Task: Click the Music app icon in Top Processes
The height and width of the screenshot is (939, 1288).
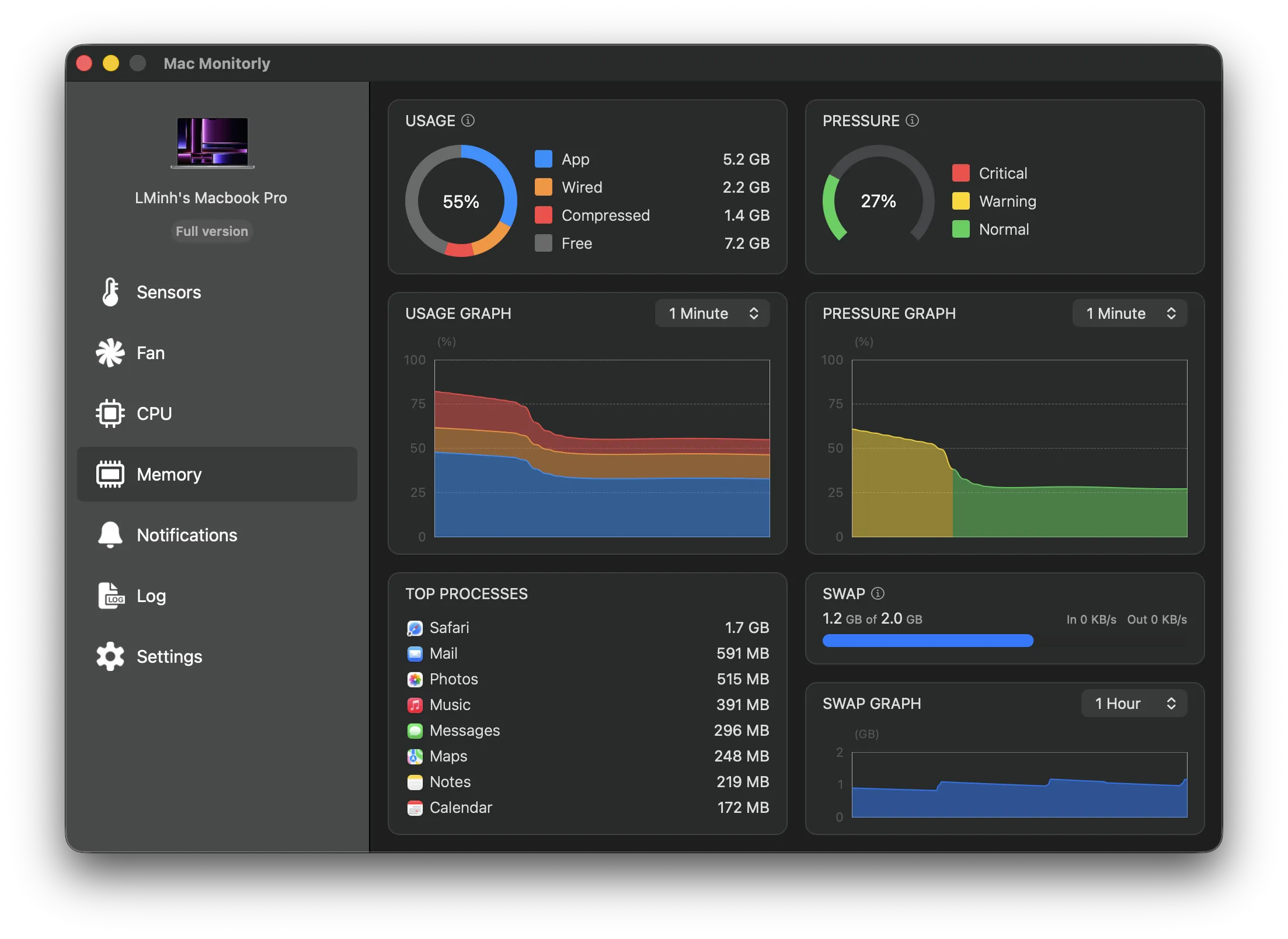Action: (x=415, y=705)
